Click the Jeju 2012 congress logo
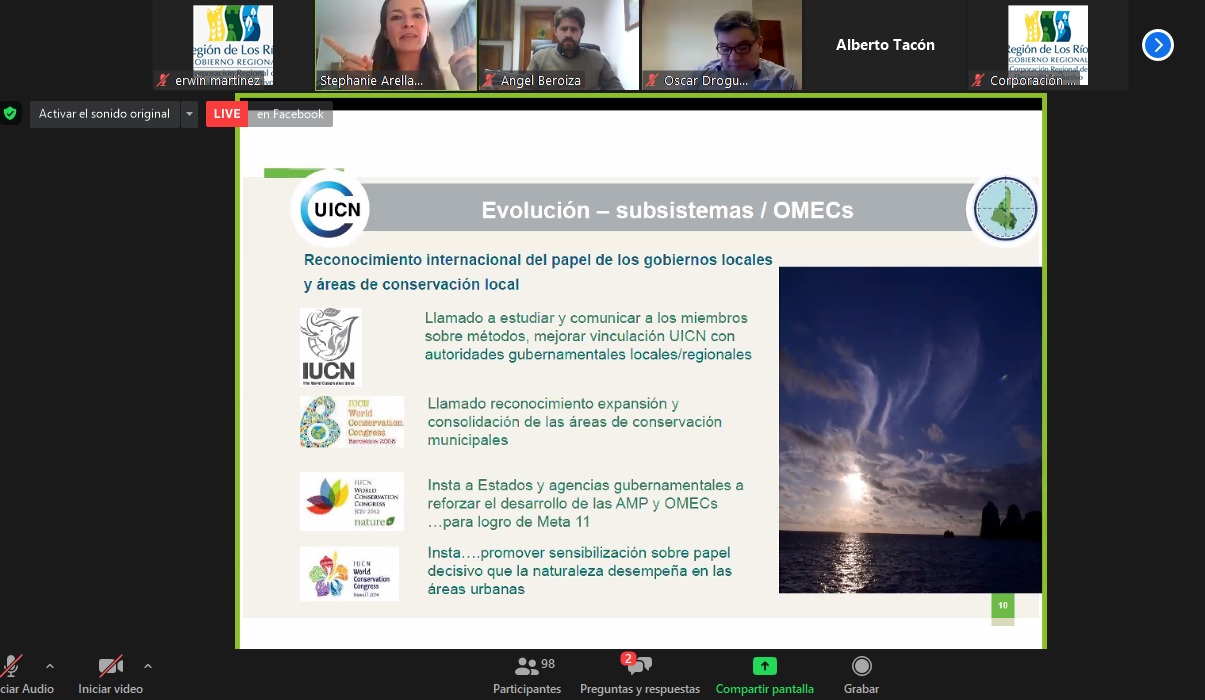 351,501
